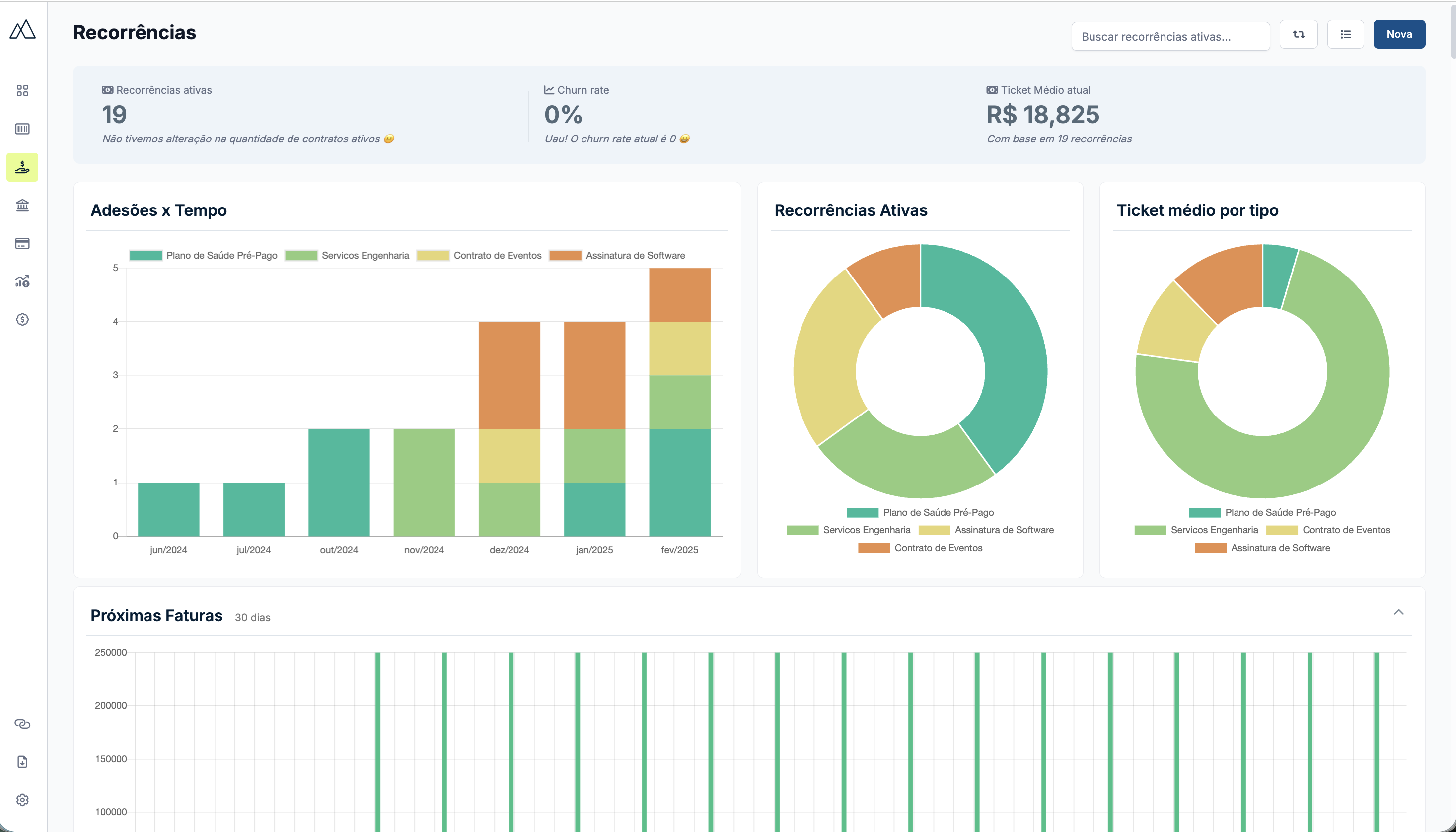Click the refresh arrows button beside search
This screenshot has width=1456, height=832.
click(x=1298, y=34)
